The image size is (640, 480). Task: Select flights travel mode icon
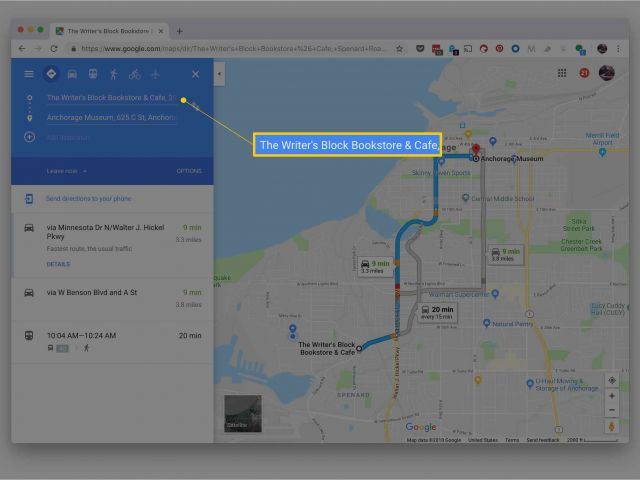click(x=155, y=74)
